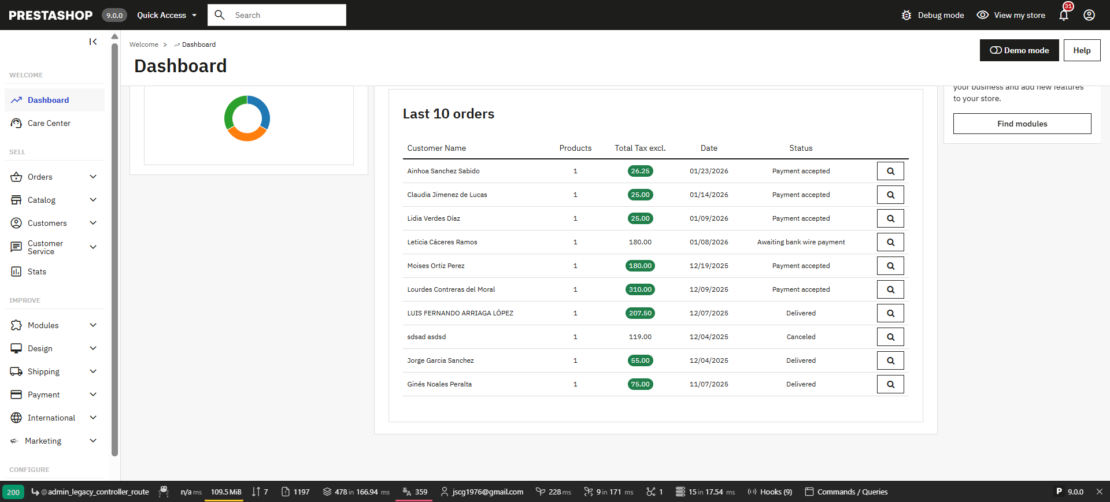
Task: Select Dashboard in the sidebar menu
Action: [48, 100]
